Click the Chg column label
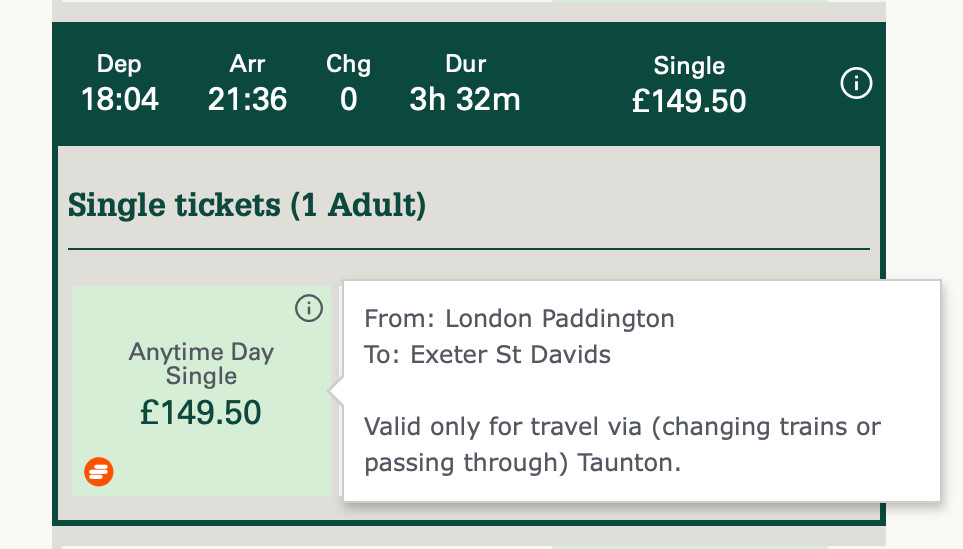The height and width of the screenshot is (549, 963). [x=348, y=65]
